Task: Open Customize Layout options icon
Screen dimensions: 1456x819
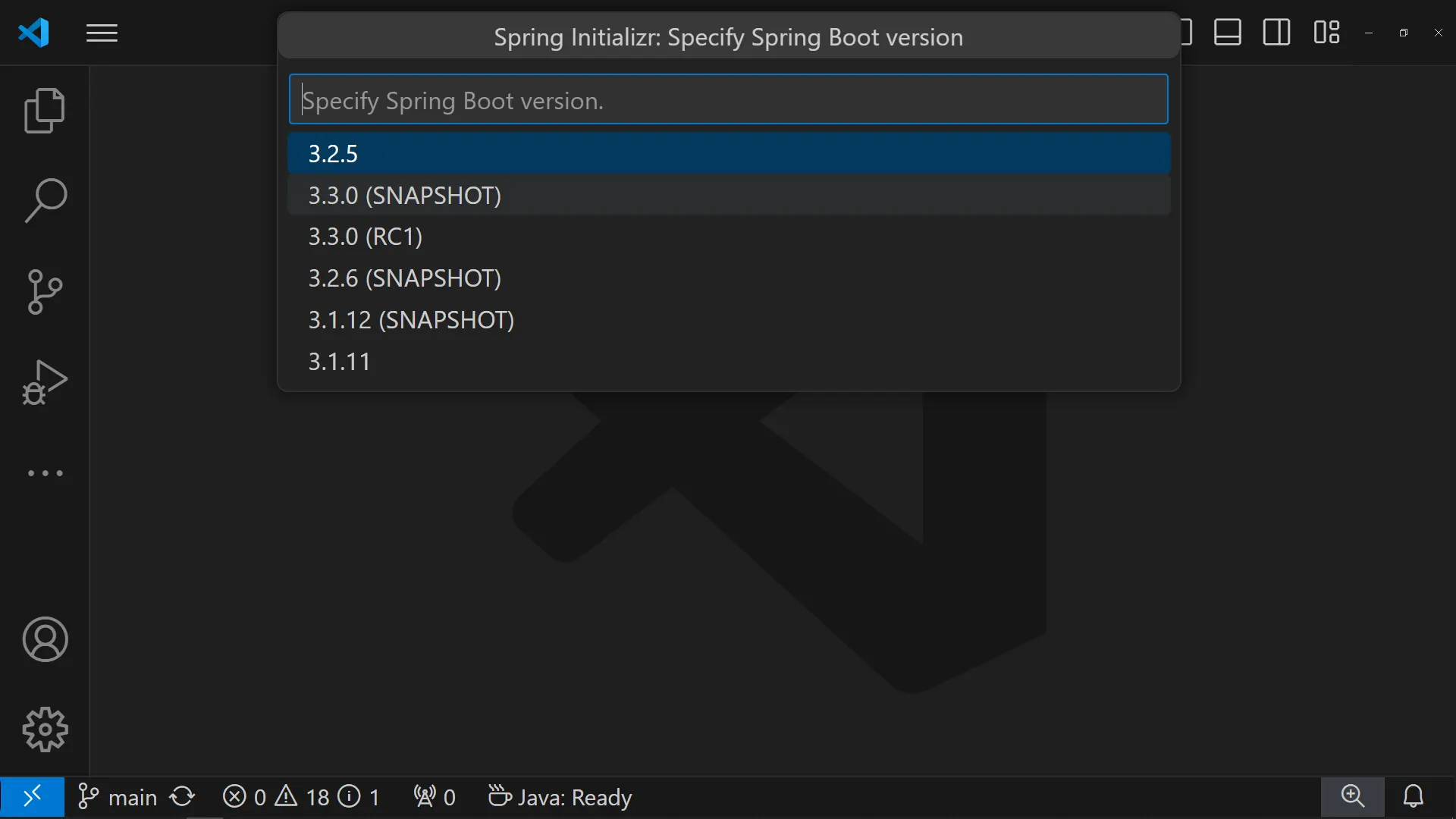Action: pyautogui.click(x=1326, y=33)
